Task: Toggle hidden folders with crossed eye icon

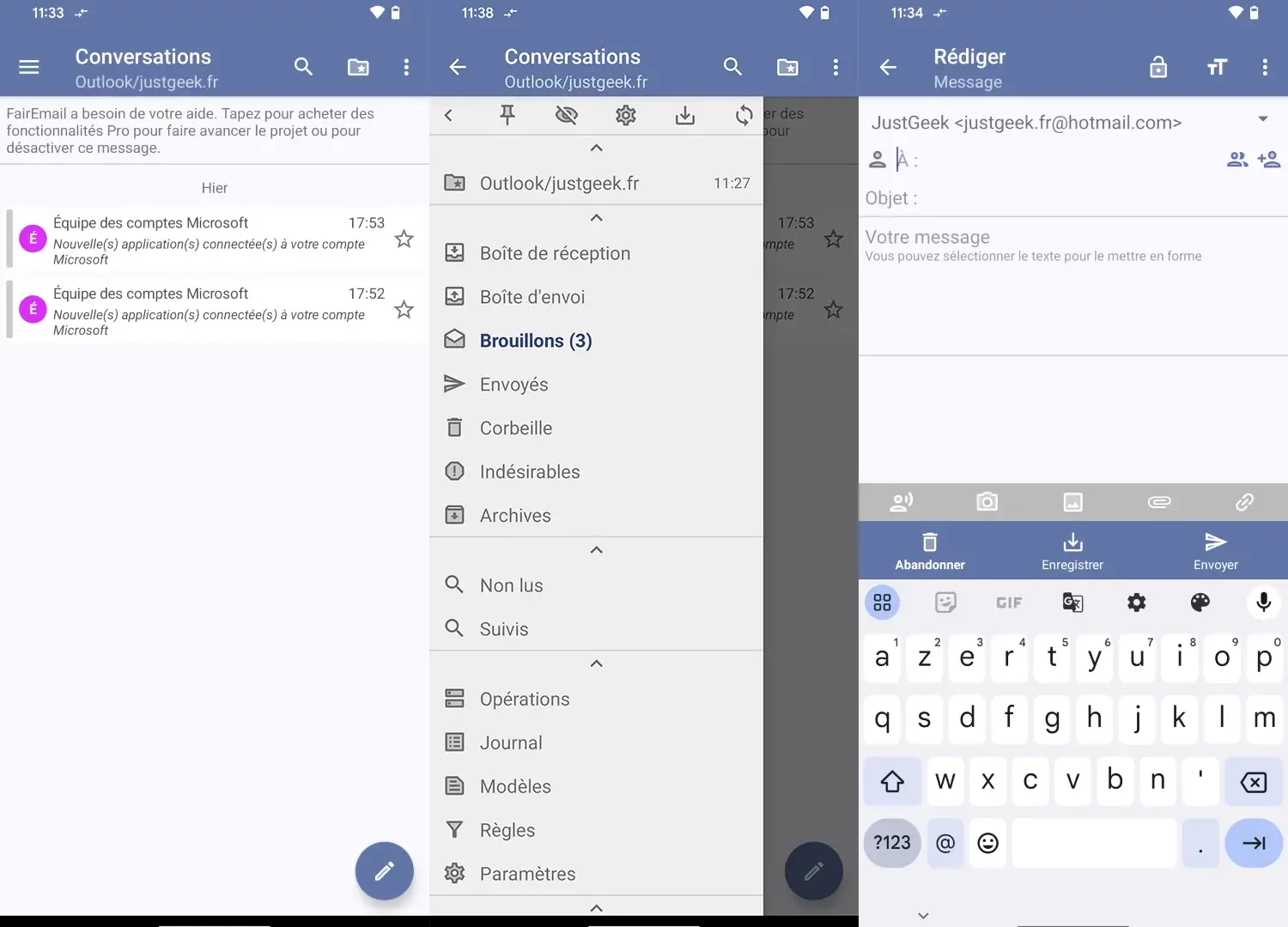Action: [567, 115]
